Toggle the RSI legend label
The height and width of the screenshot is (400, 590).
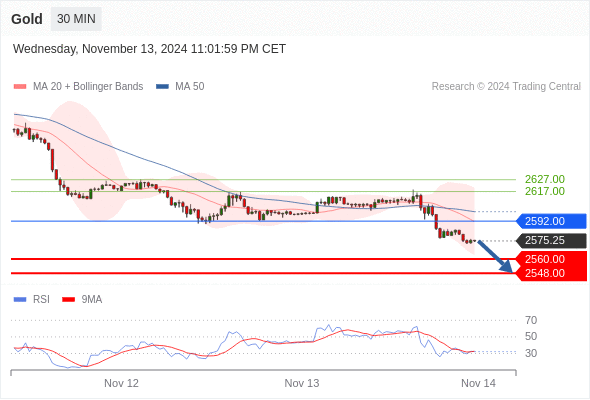[41, 300]
